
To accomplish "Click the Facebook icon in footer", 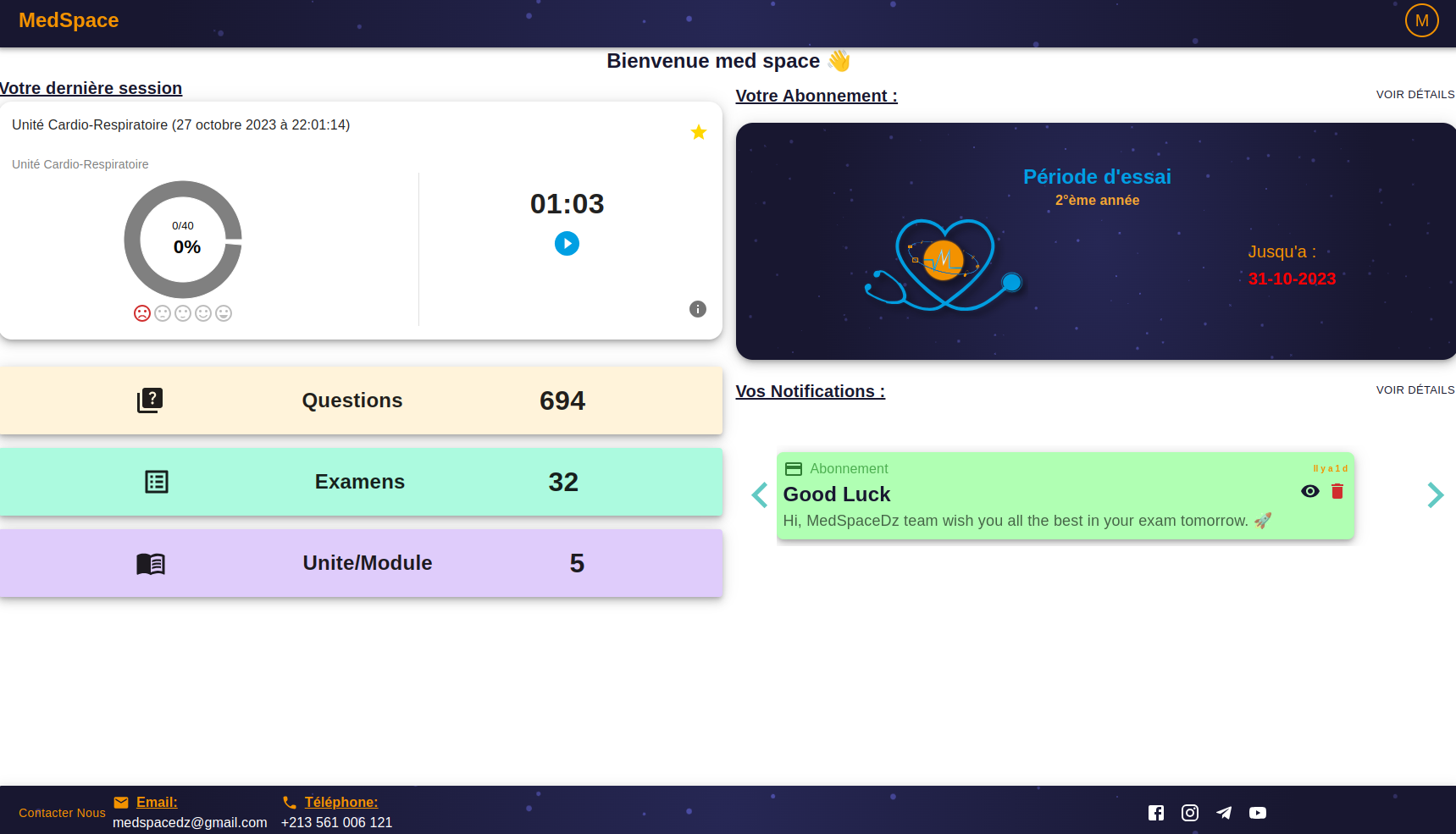I will tap(1156, 813).
